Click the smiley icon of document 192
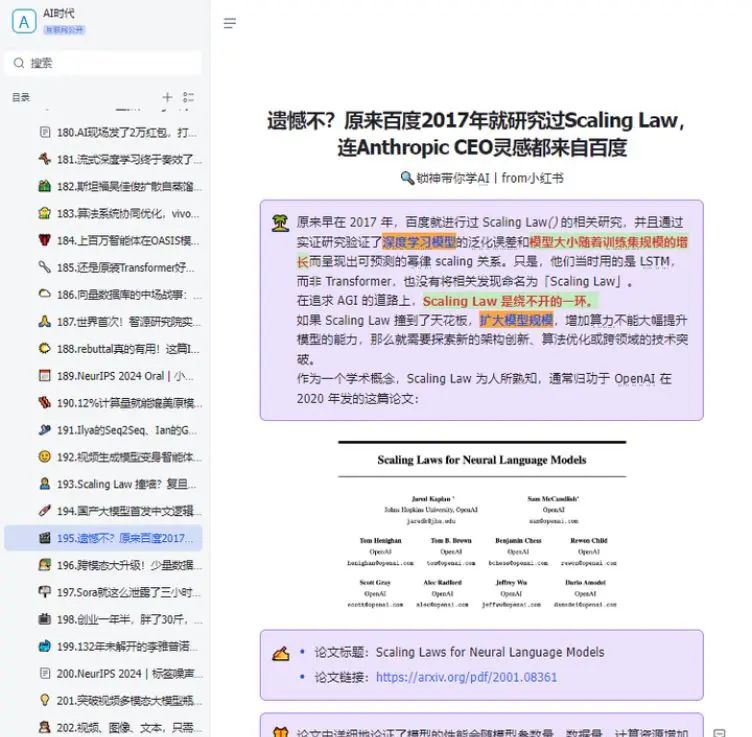 coord(45,457)
